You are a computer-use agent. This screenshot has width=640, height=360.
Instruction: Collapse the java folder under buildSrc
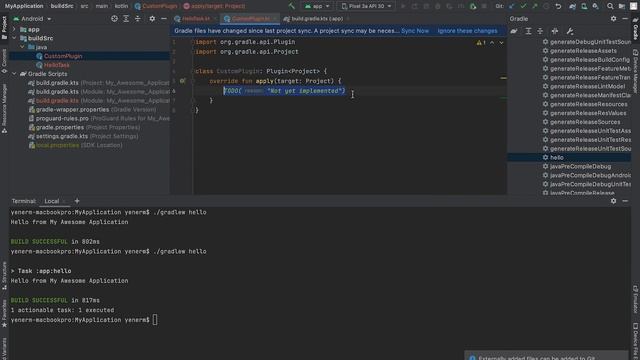22,47
